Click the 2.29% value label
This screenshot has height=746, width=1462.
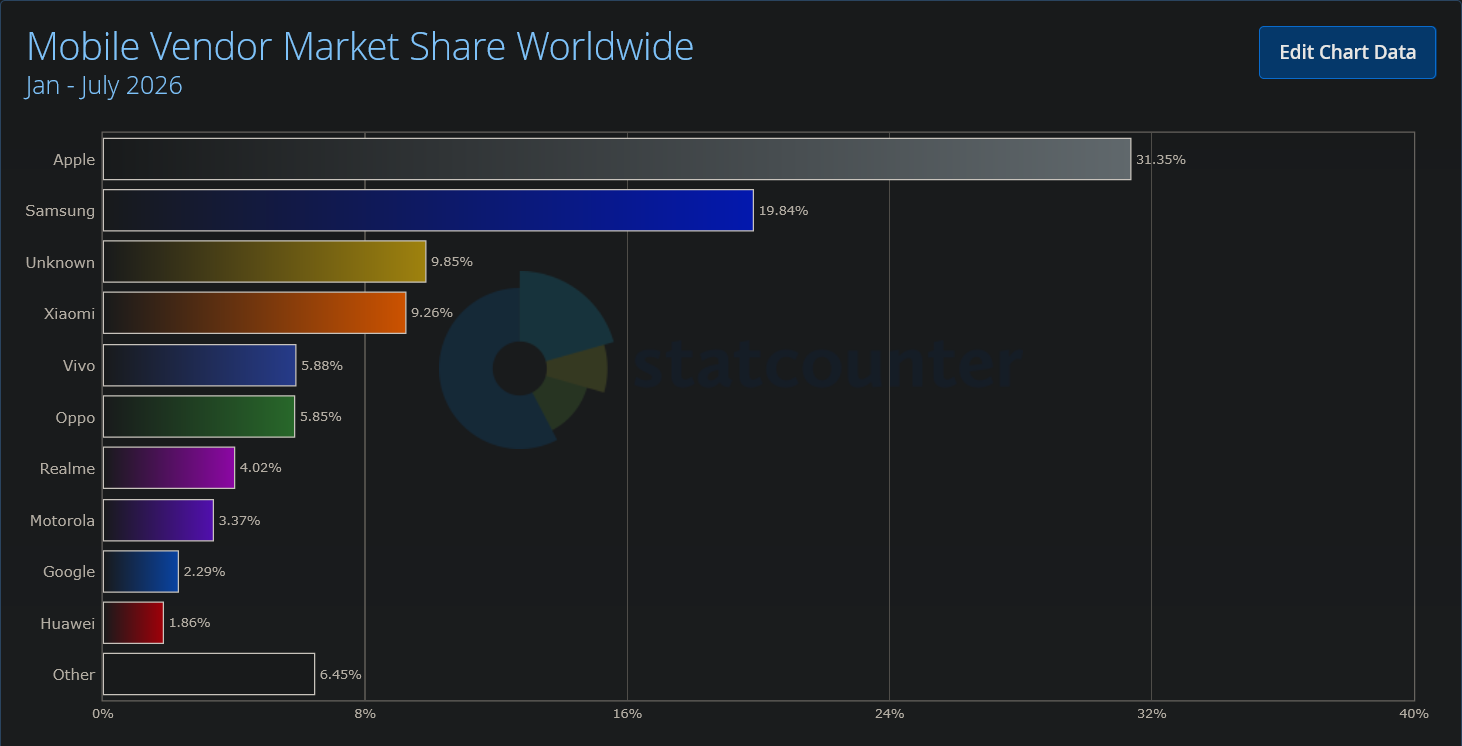coord(205,572)
